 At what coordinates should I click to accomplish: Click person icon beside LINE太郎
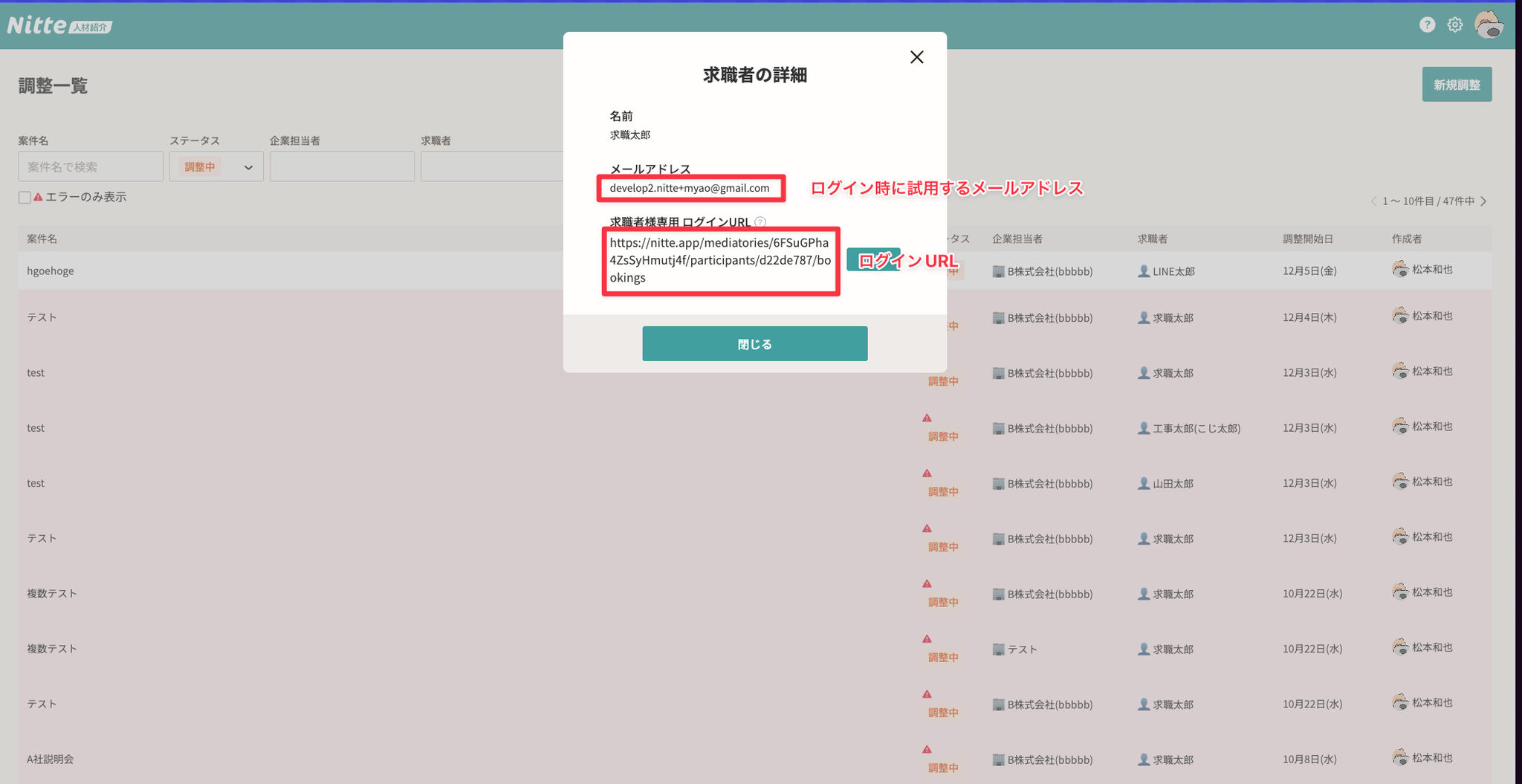click(x=1143, y=271)
